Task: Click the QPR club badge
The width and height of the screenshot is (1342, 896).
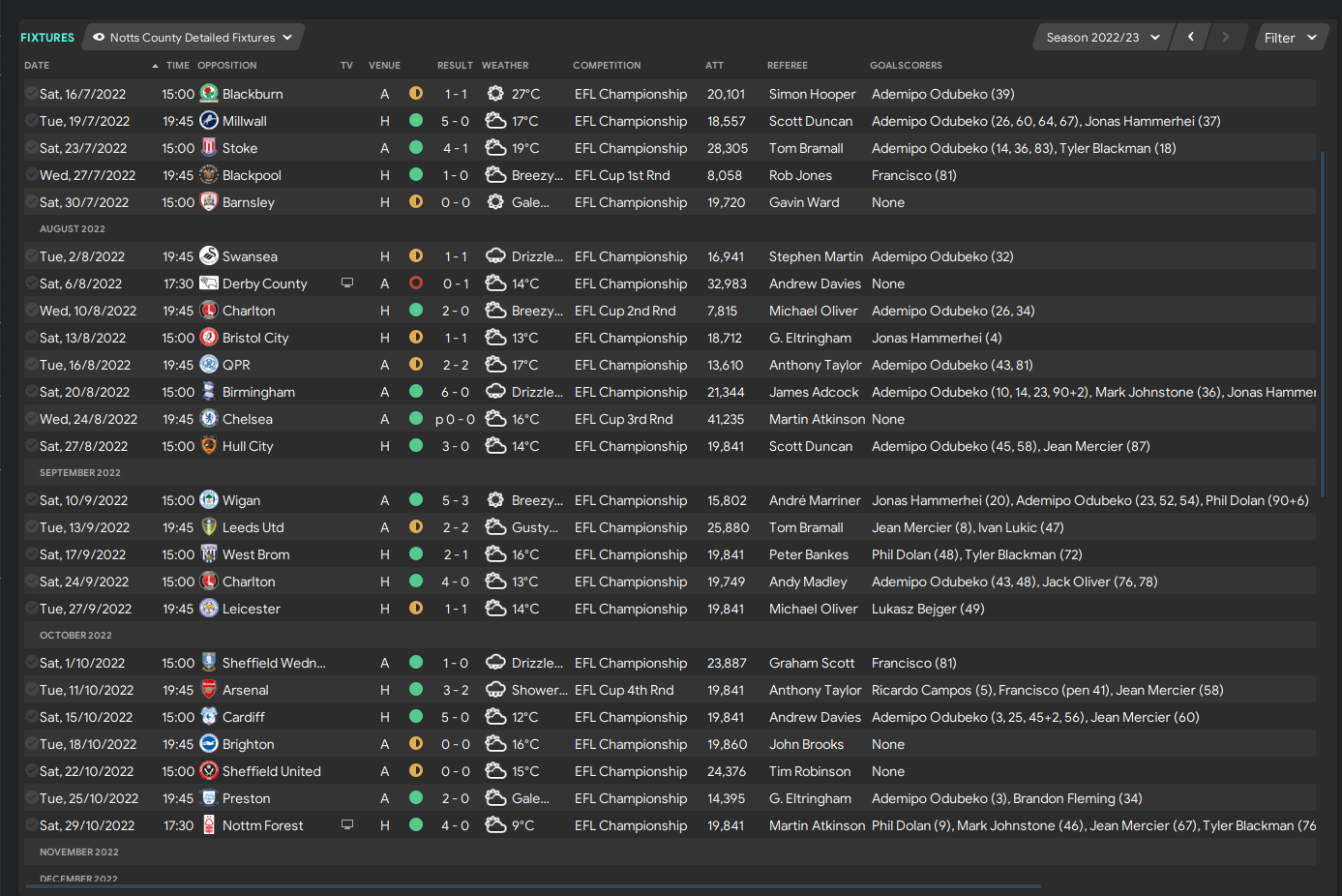Action: pos(208,365)
